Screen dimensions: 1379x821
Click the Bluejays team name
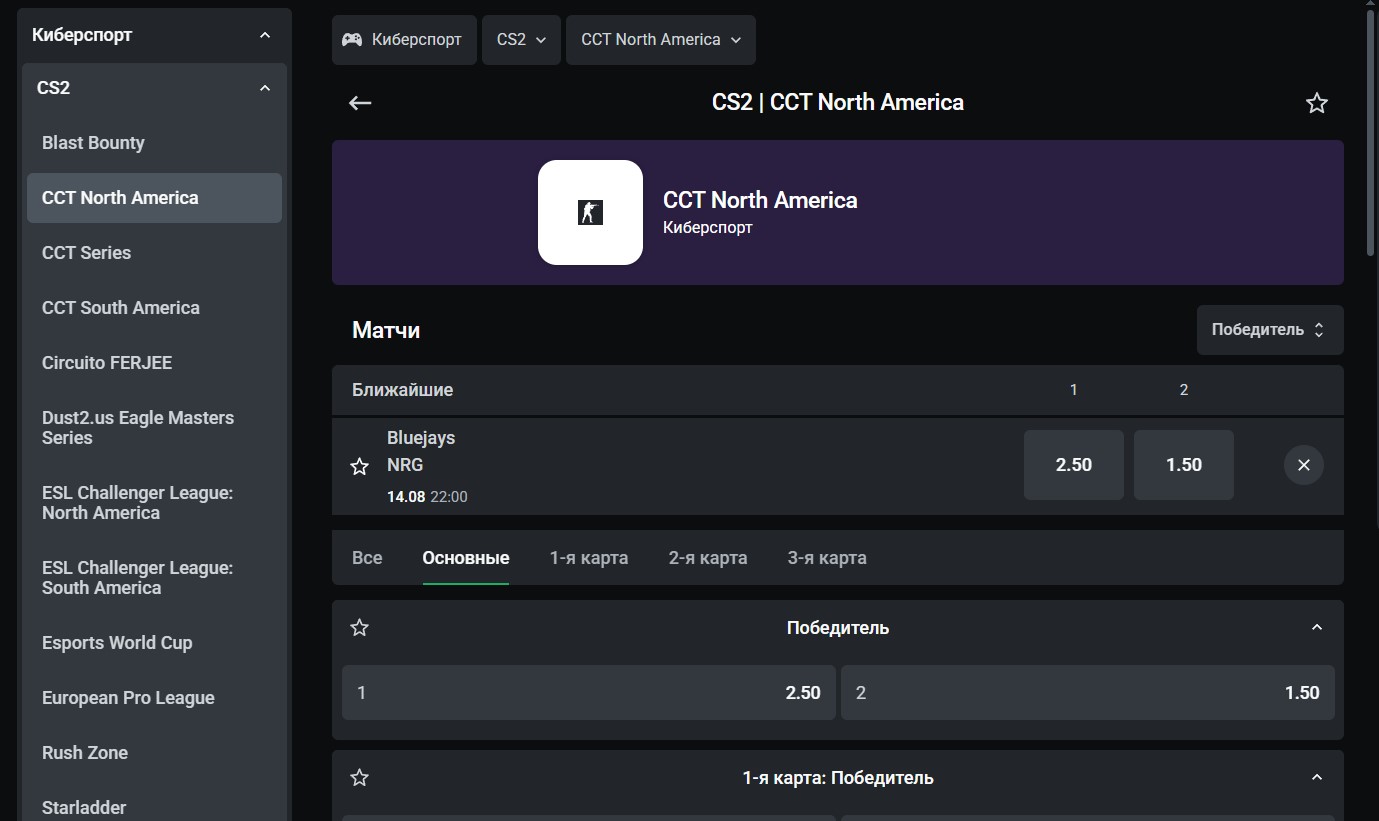[421, 438]
